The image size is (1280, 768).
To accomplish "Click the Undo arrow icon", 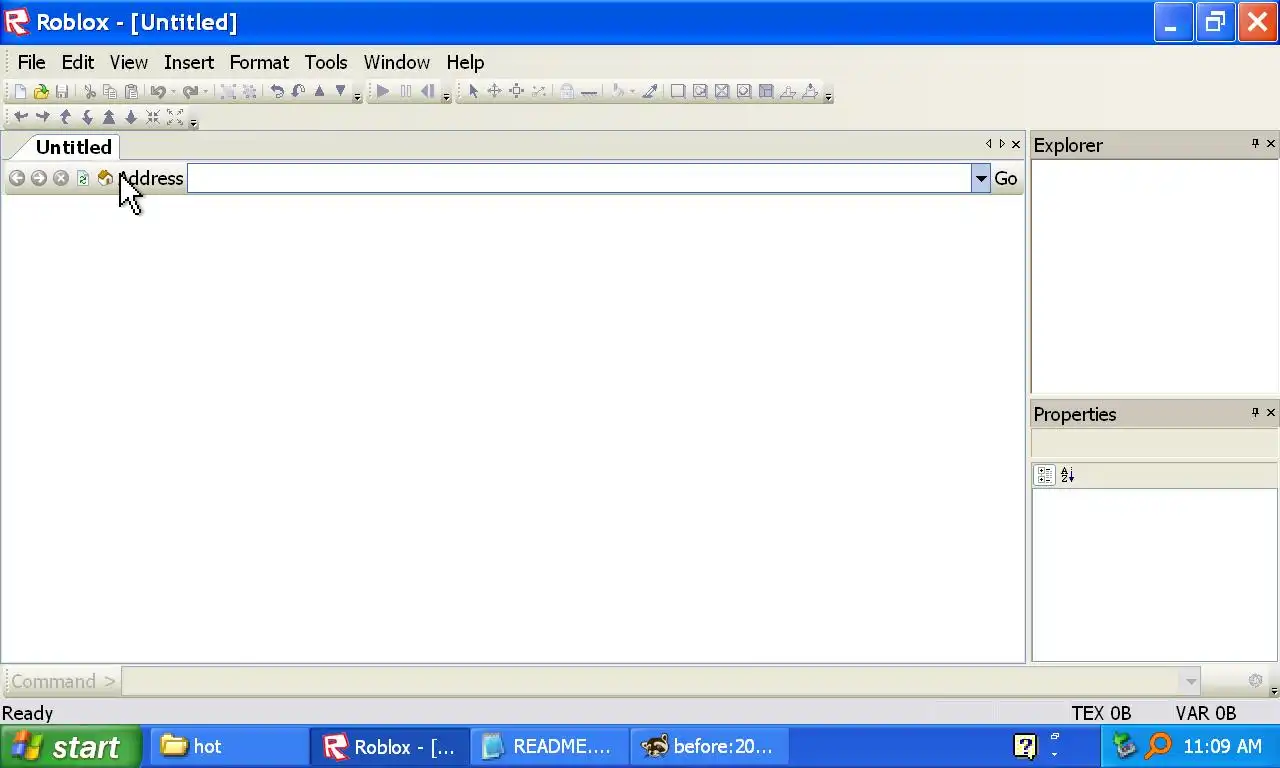I will tap(157, 91).
